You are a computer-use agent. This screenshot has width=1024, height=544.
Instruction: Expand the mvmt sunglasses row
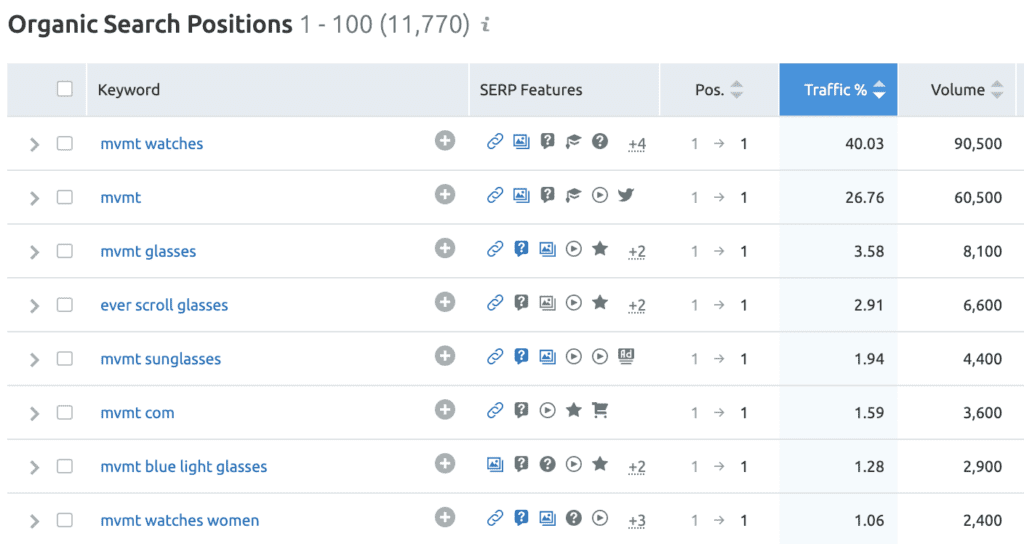pos(35,359)
